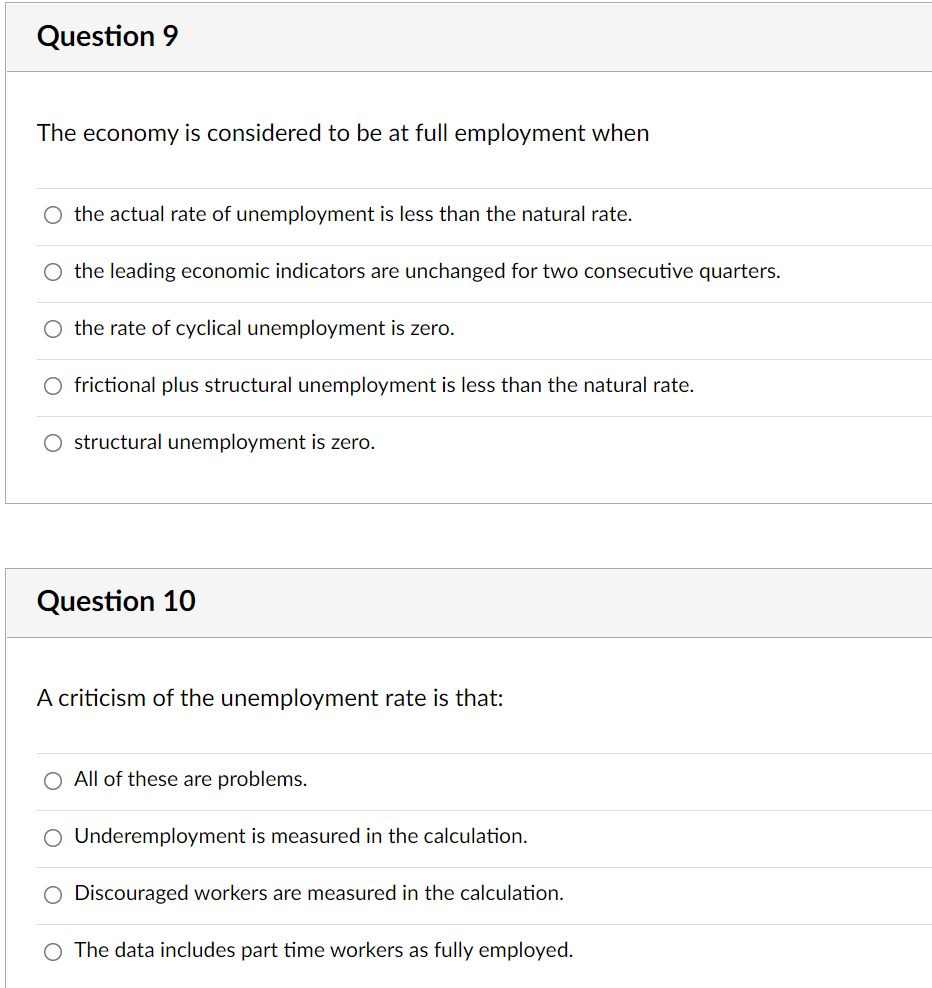Choose 'structural unemployment is zero' for Question 9
Viewport: 932px width, 988px height.
click(52, 442)
